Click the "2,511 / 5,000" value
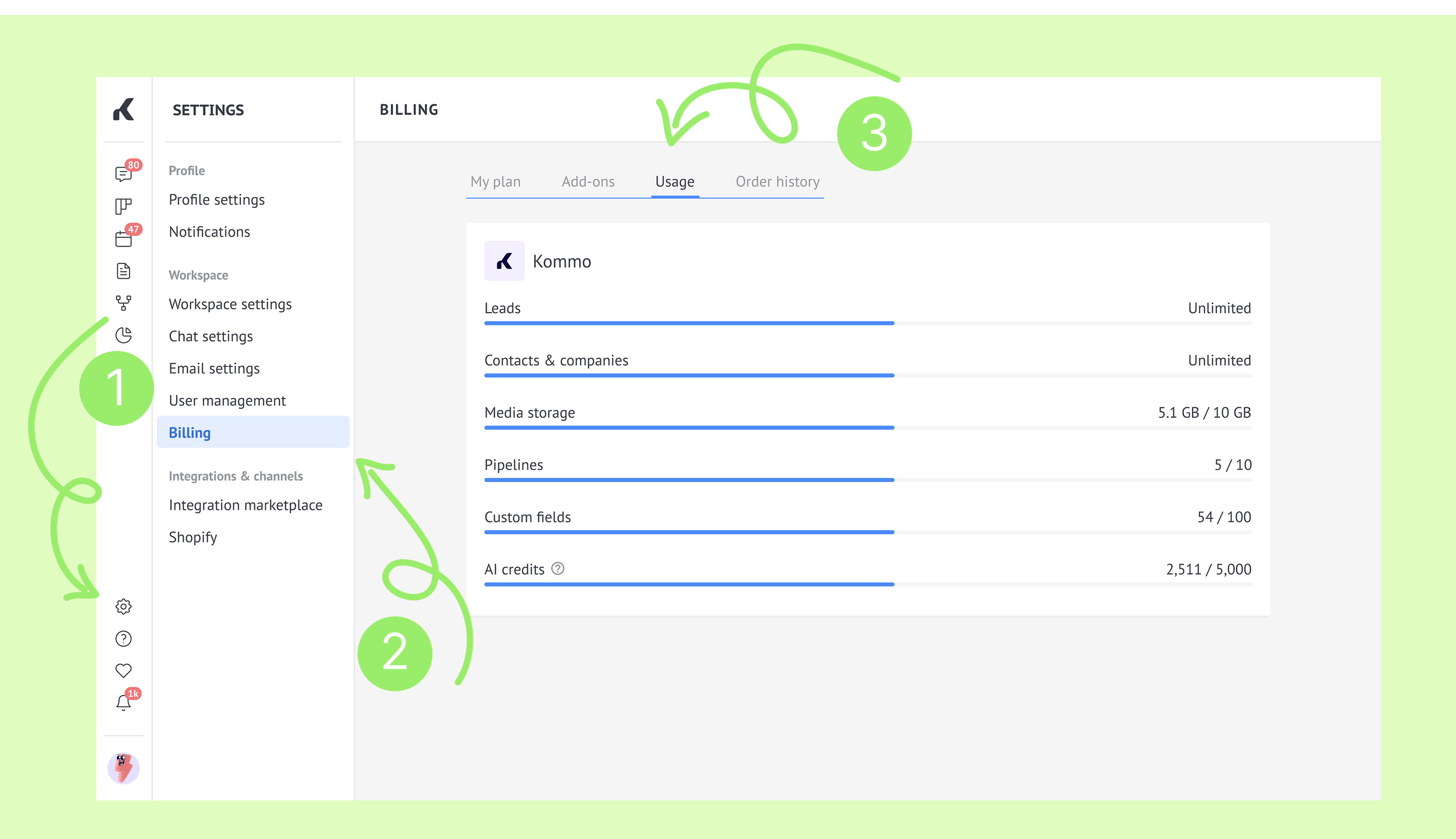Image resolution: width=1456 pixels, height=839 pixels. click(1208, 569)
